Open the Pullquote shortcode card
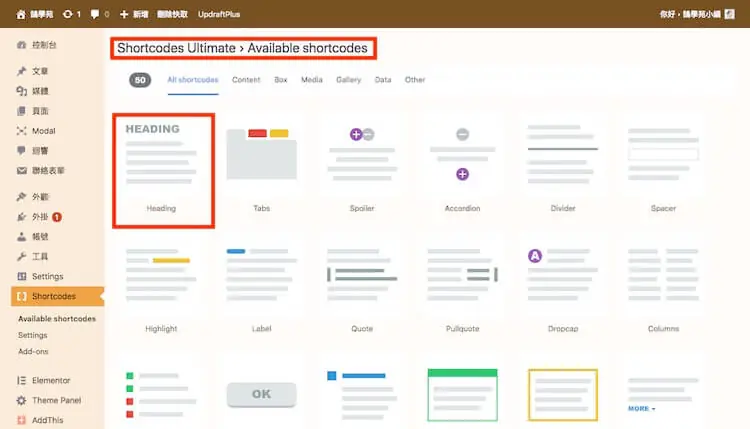The image size is (750, 429). point(463,289)
